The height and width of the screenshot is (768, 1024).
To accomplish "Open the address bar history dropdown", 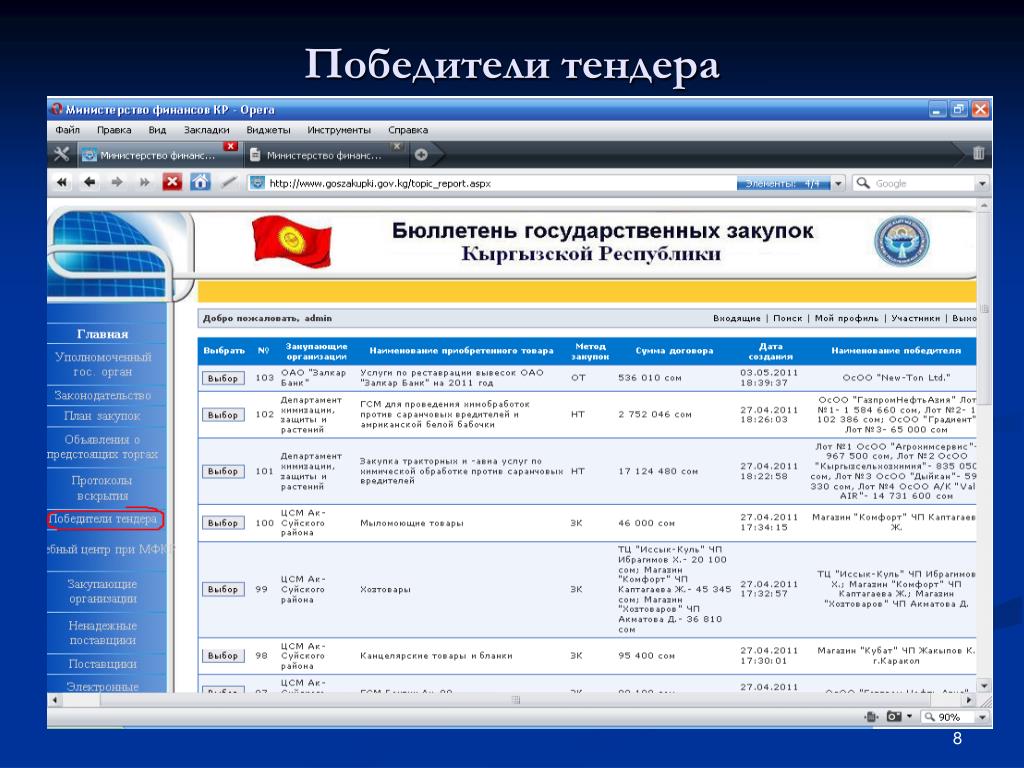I will coord(839,184).
